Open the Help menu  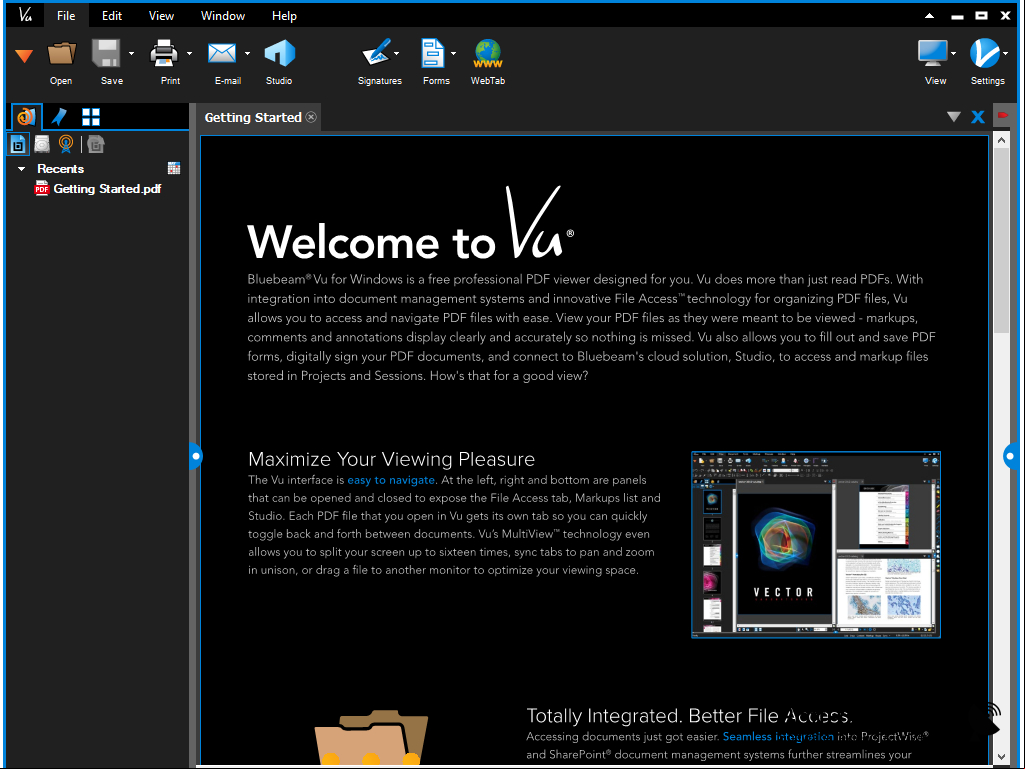[284, 16]
